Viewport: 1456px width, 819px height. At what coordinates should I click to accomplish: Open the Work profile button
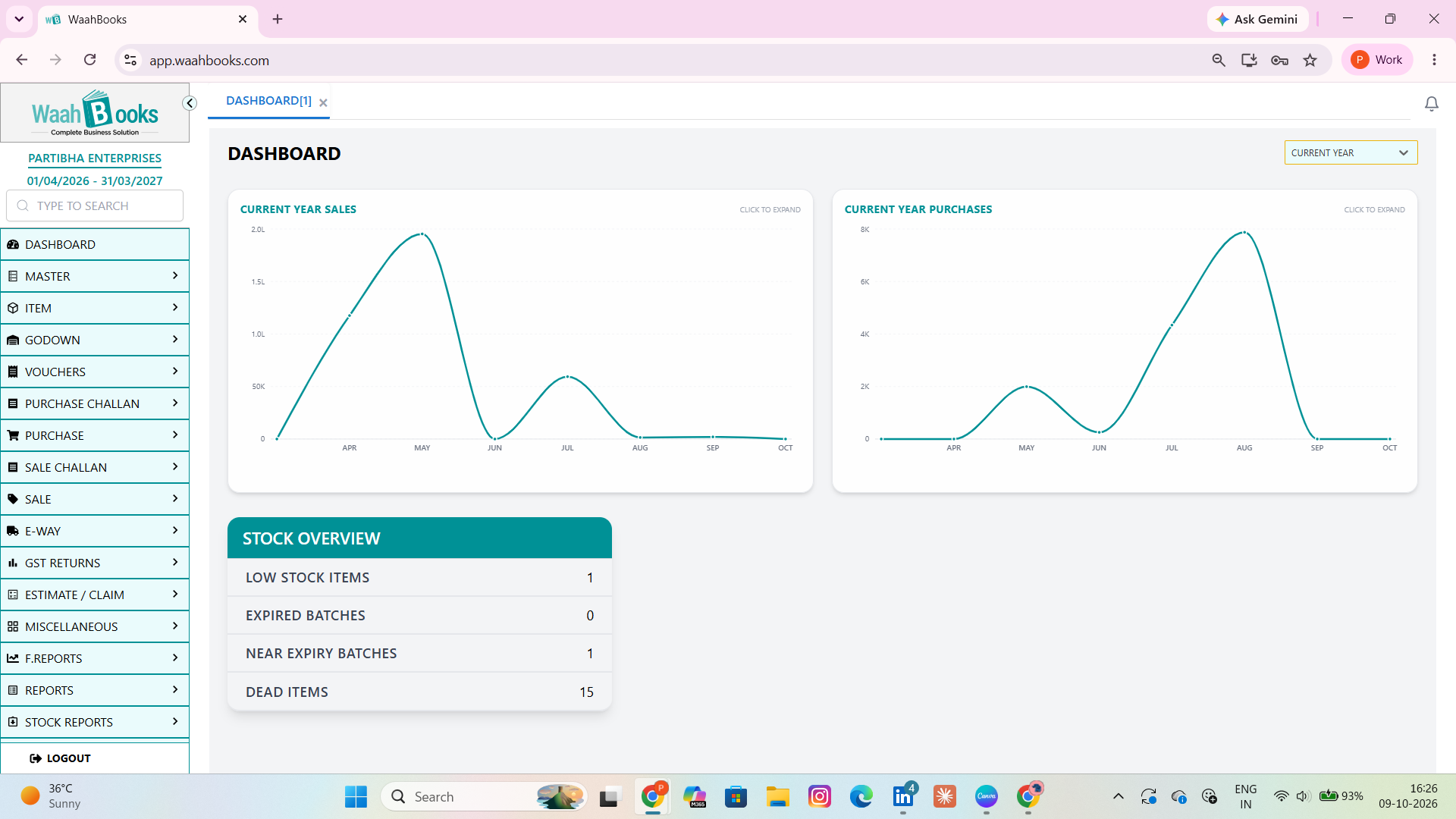click(x=1377, y=60)
